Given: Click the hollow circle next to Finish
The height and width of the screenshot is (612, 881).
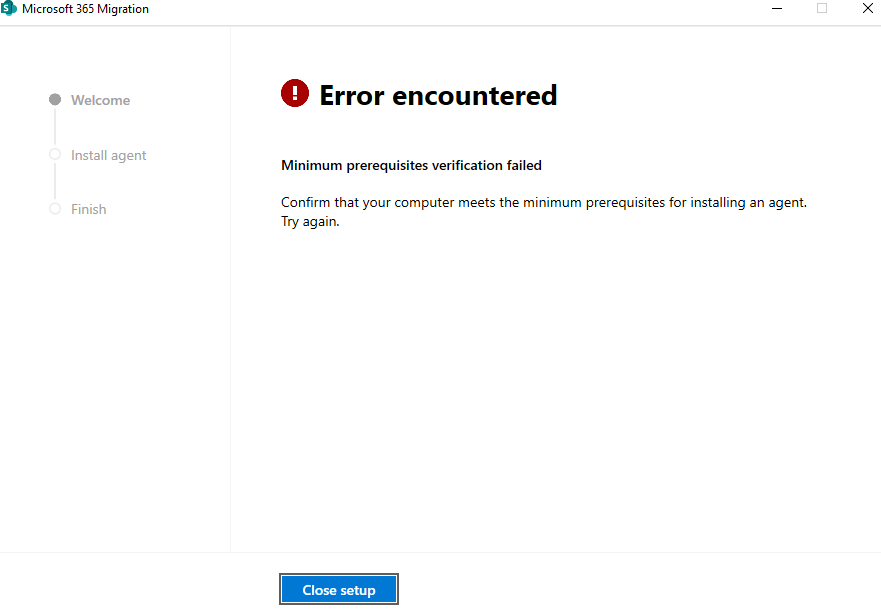Looking at the screenshot, I should 54,209.
